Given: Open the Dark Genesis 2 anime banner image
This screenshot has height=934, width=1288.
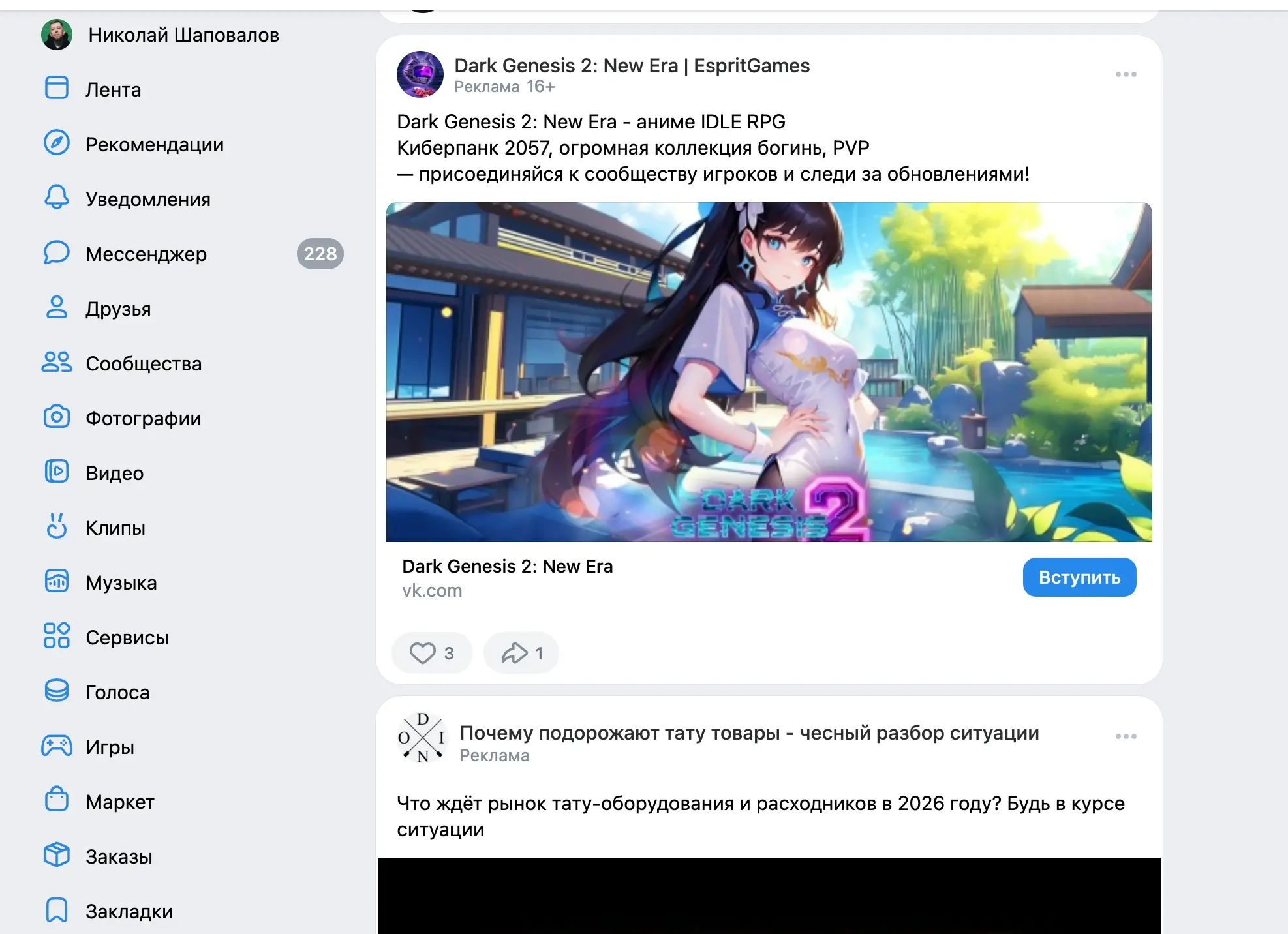Looking at the screenshot, I should point(769,372).
